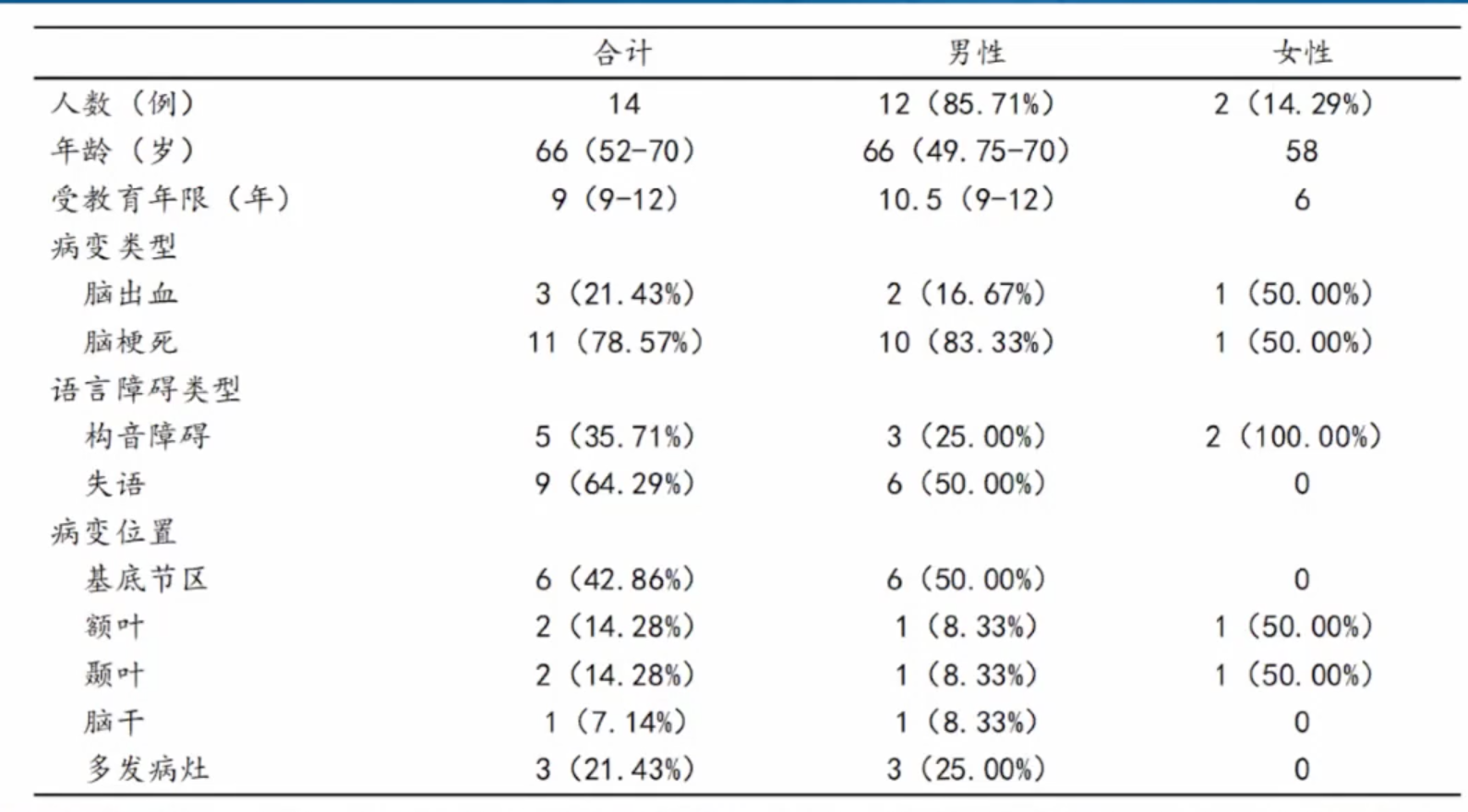The height and width of the screenshot is (812, 1468).
Task: Click the 合计 column header
Action: (622, 53)
